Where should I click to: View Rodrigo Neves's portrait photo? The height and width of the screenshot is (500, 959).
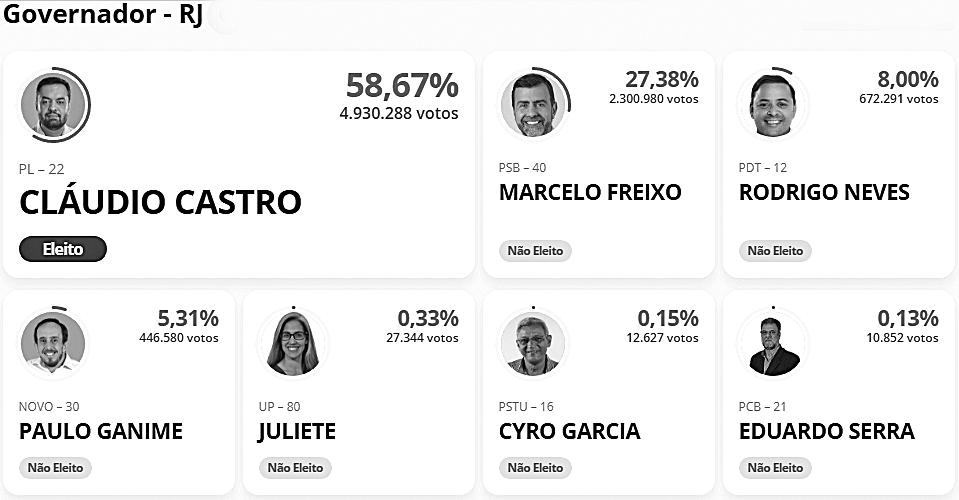(x=773, y=105)
